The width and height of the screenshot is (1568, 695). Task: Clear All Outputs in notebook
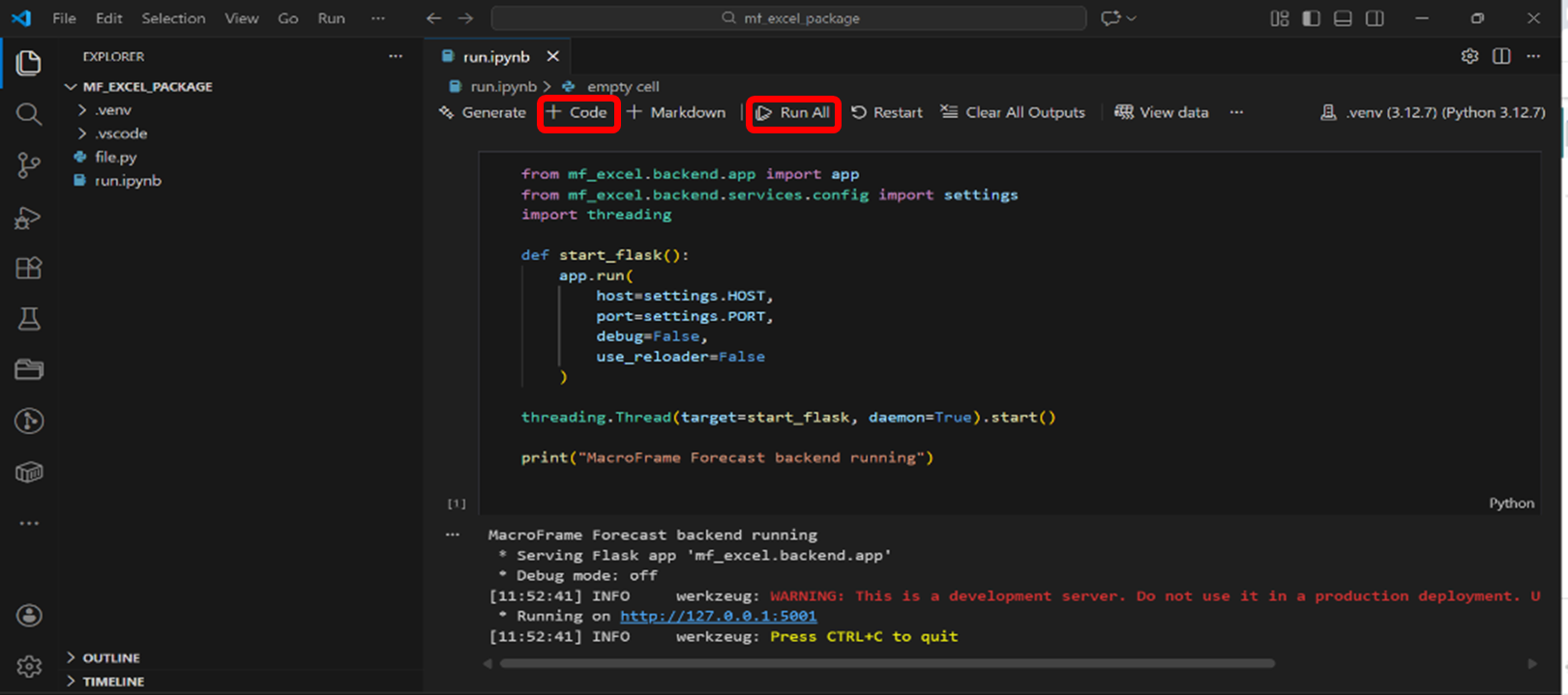[x=1013, y=112]
